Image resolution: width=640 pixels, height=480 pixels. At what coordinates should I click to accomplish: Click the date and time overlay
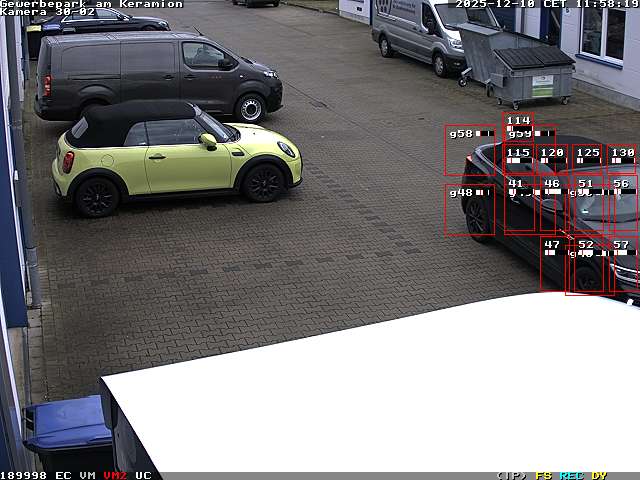547,4
